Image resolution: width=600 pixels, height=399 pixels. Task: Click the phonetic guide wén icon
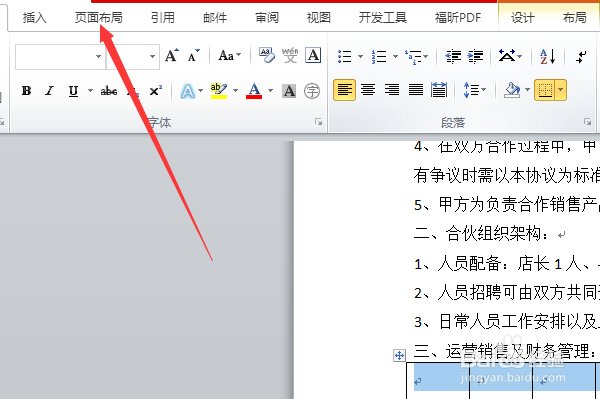tap(290, 55)
